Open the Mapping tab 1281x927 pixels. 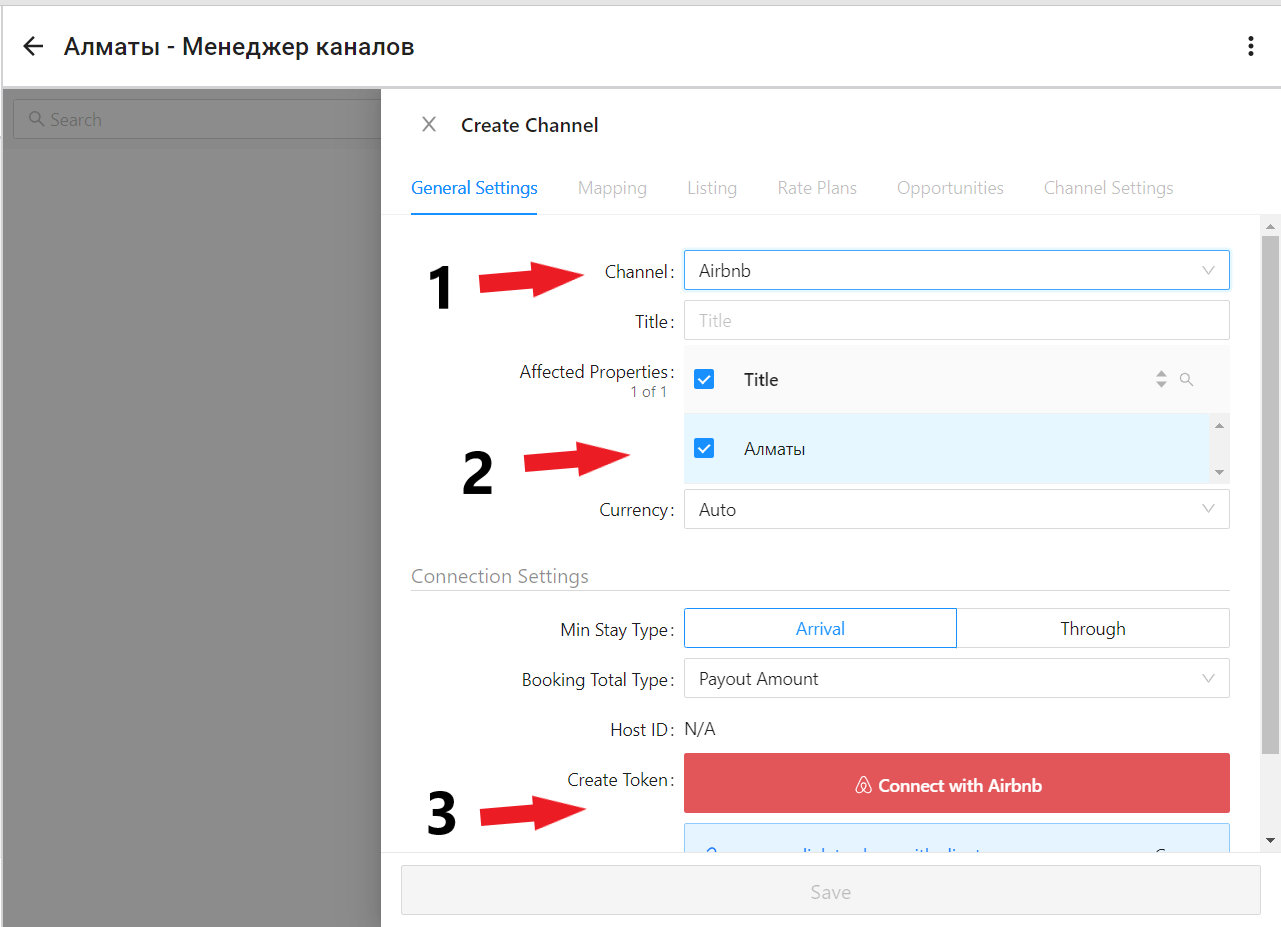(x=612, y=188)
